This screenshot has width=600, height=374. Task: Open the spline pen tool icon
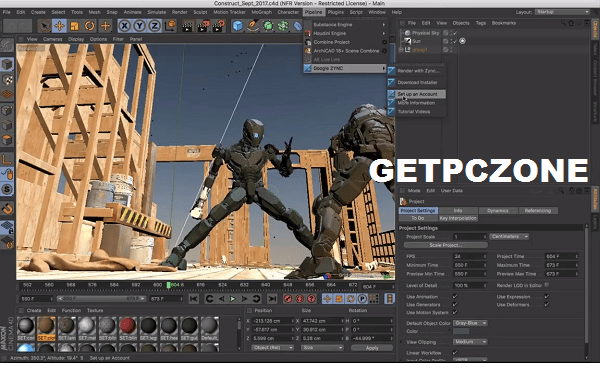pyautogui.click(x=253, y=26)
